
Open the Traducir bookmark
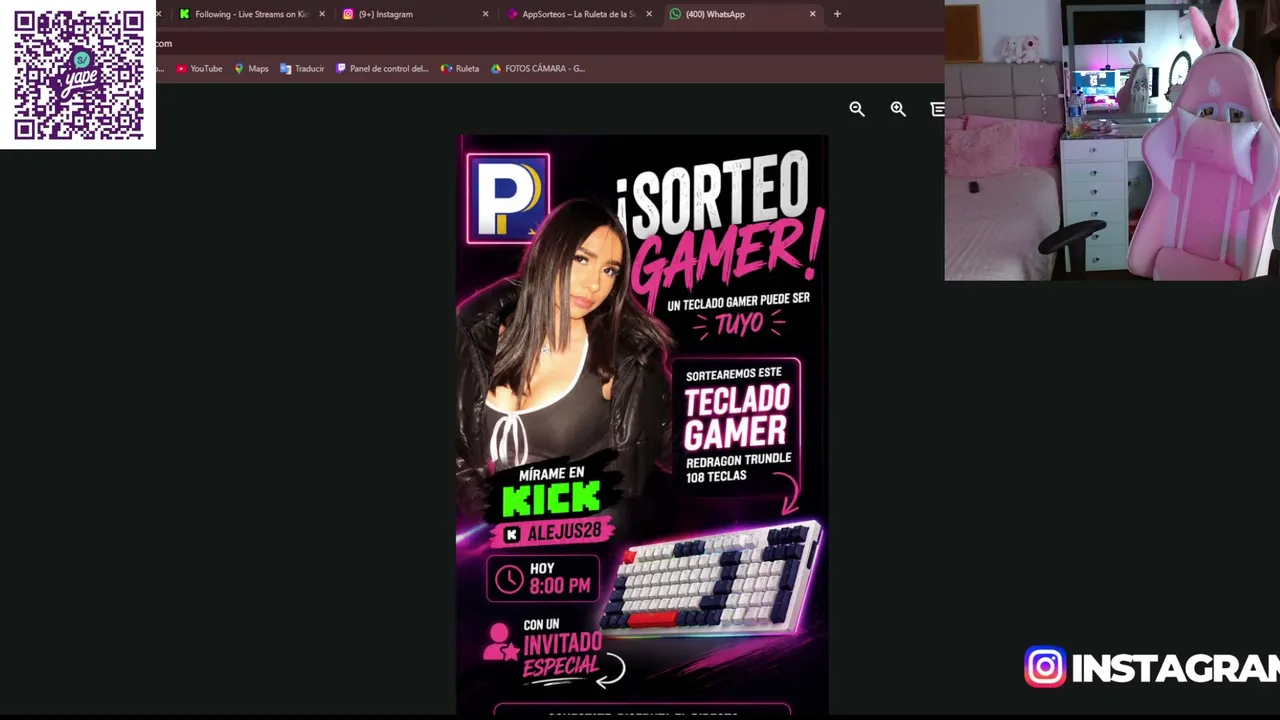point(302,69)
